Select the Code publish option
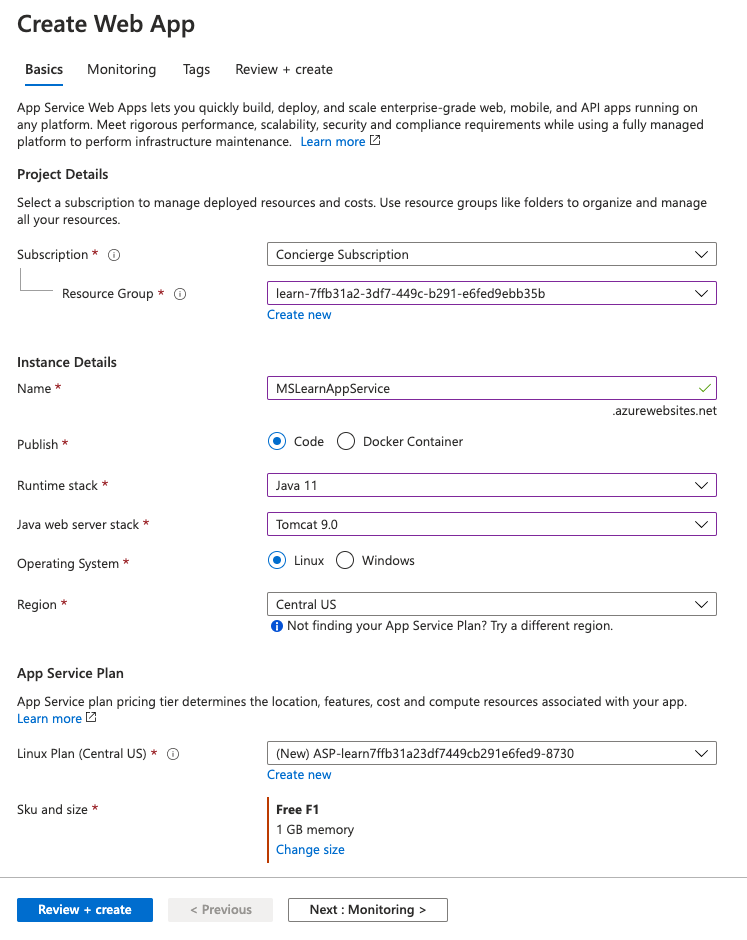The height and width of the screenshot is (940, 747). point(277,441)
